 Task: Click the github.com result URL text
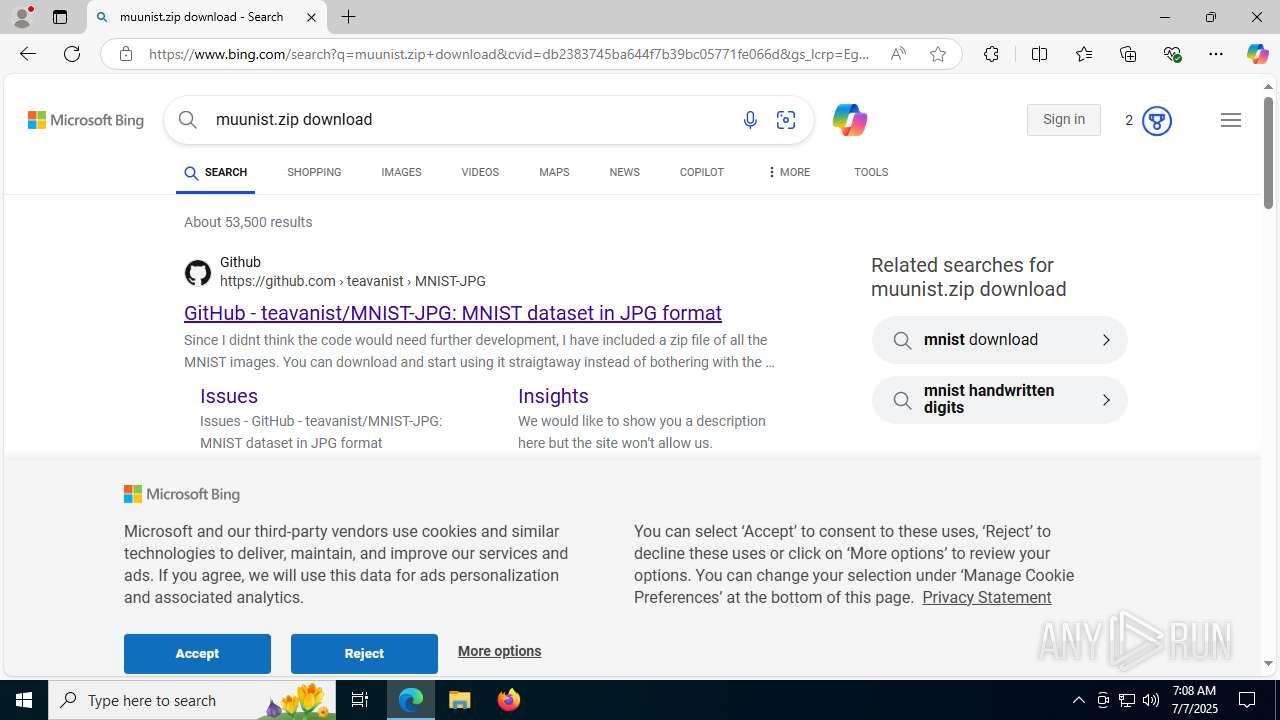point(353,281)
